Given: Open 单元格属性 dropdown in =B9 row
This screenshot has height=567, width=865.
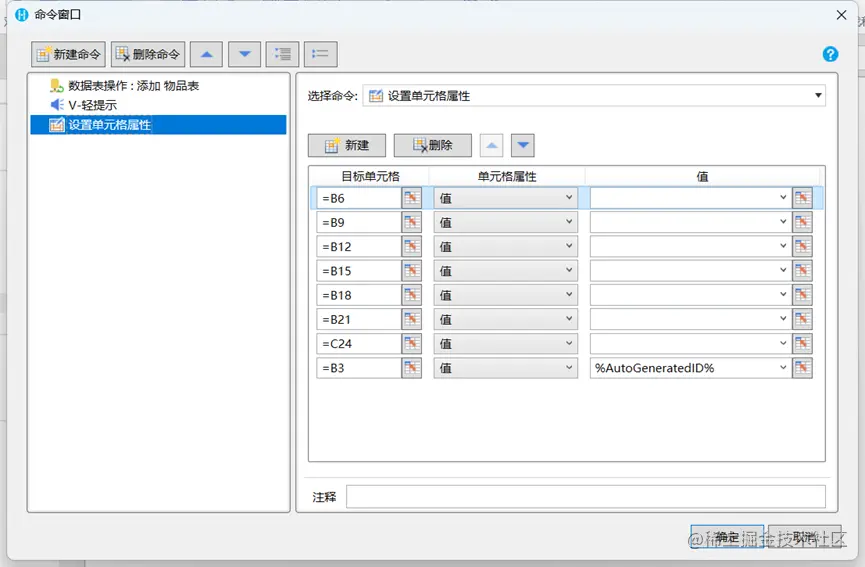Looking at the screenshot, I should point(505,222).
